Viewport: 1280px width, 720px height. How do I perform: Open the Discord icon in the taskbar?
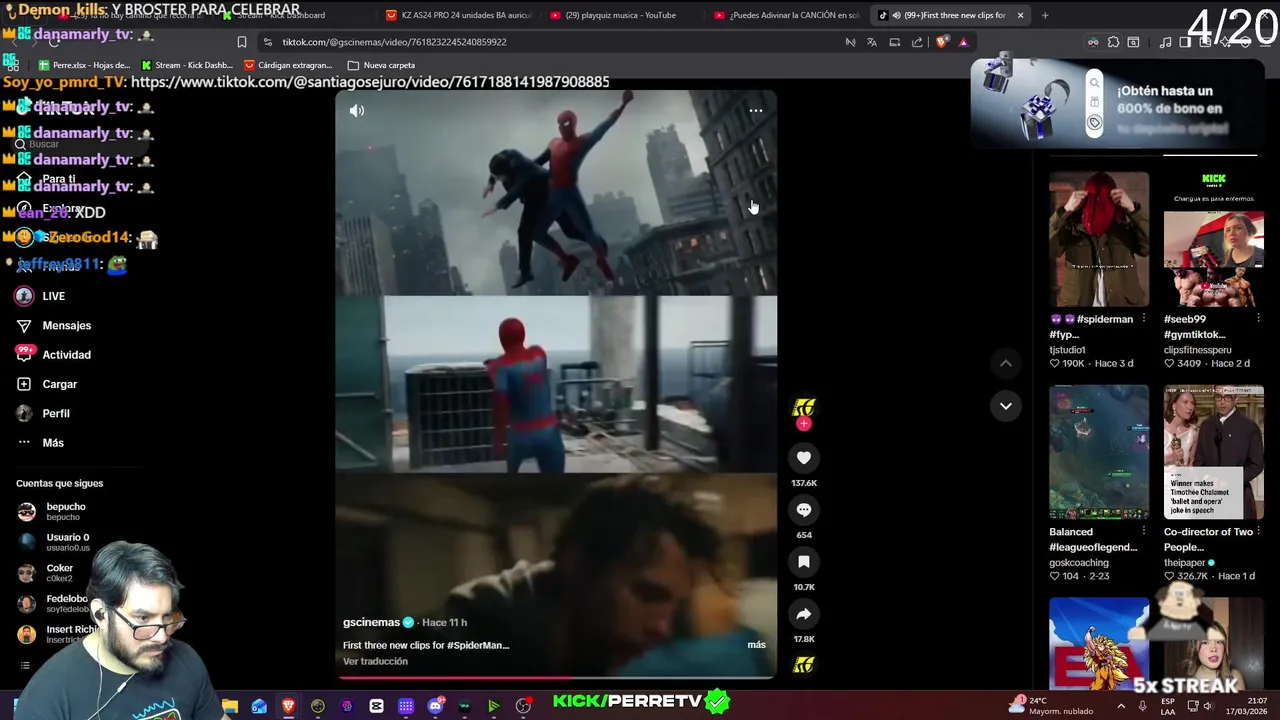[435, 706]
